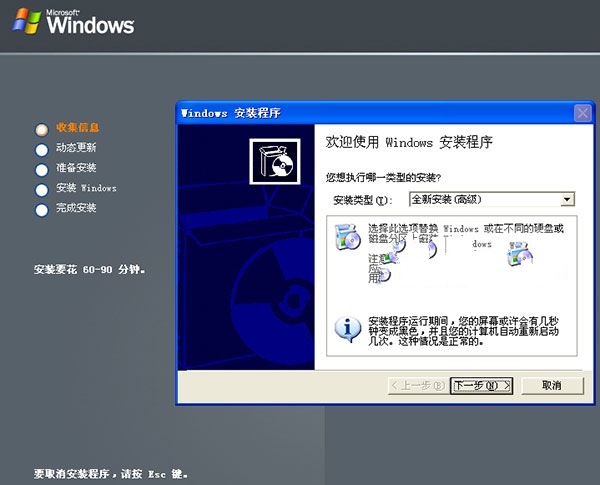
Task: Click the 取消 cancel button
Action: click(x=552, y=385)
